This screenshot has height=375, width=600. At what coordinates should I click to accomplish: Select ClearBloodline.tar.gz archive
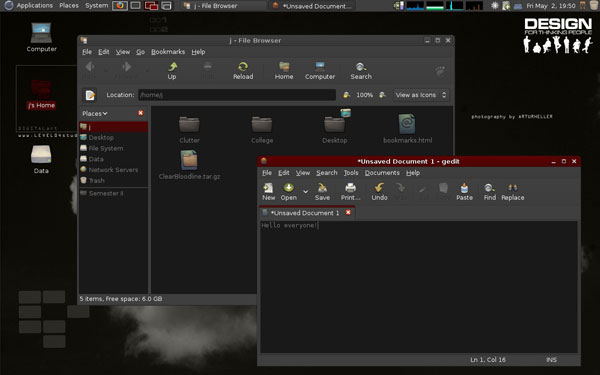click(189, 165)
